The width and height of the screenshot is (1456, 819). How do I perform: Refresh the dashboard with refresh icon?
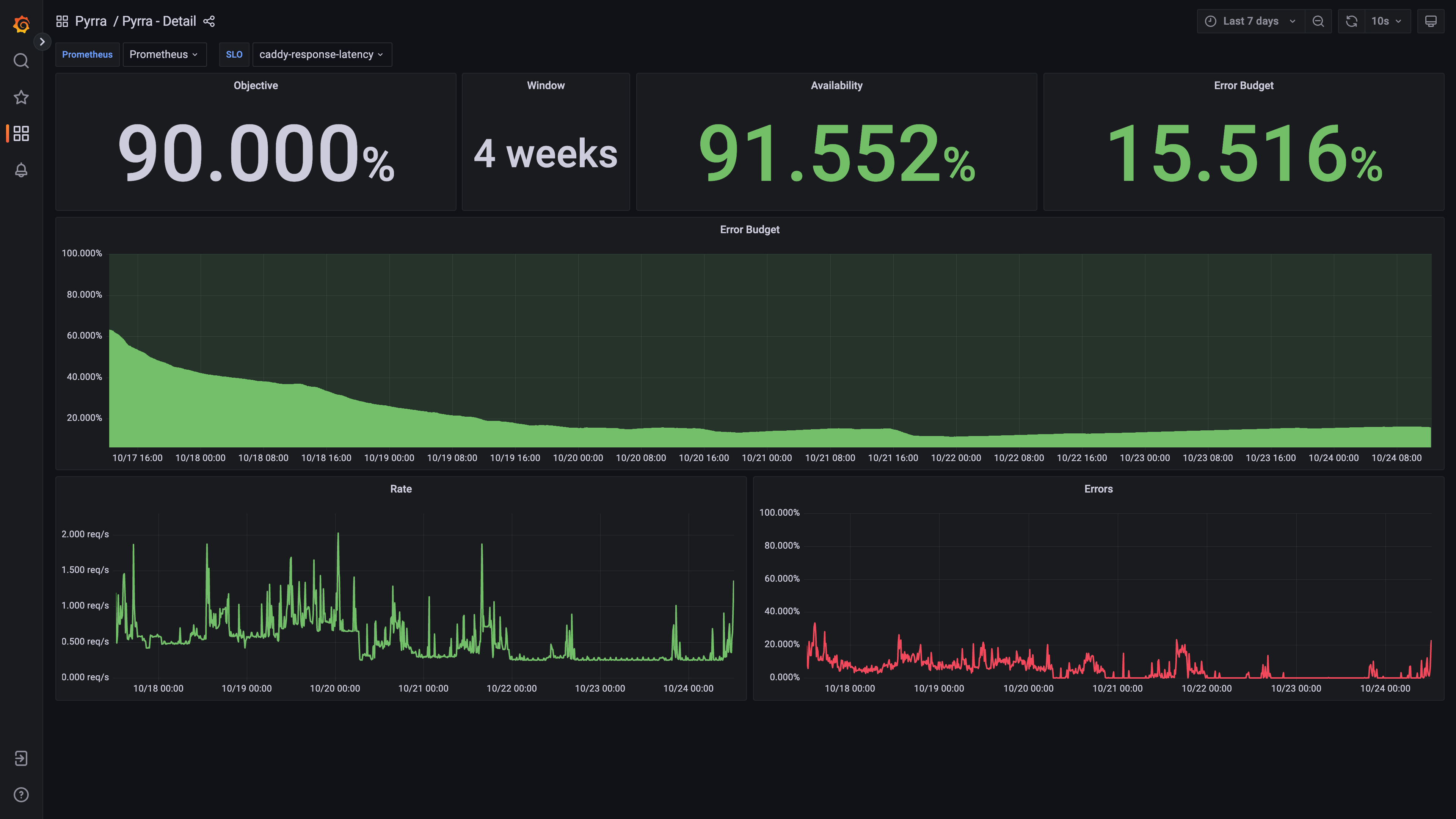(x=1351, y=22)
